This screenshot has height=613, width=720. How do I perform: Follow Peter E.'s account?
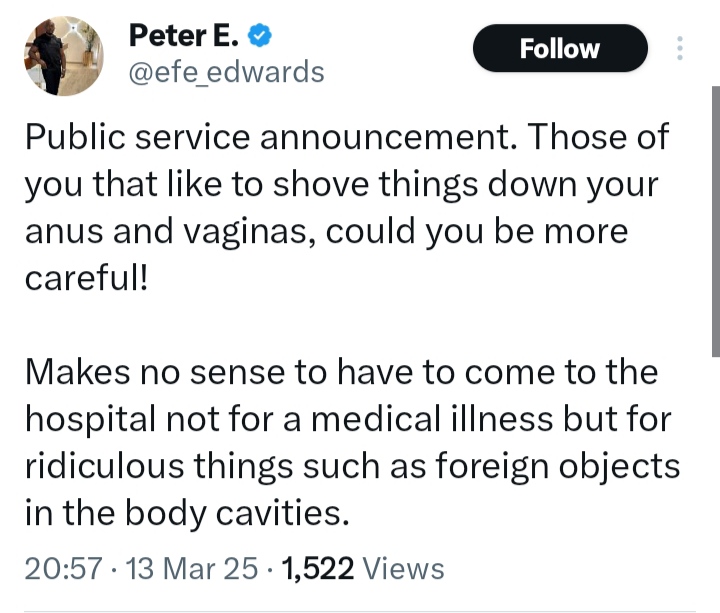(x=560, y=49)
